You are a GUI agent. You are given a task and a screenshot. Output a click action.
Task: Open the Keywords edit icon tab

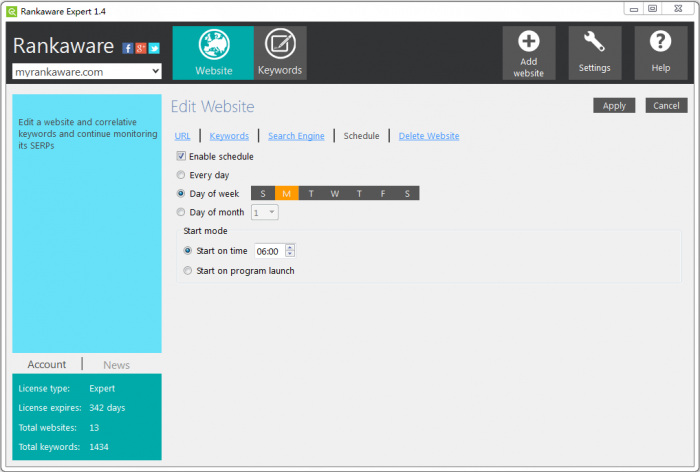280,53
